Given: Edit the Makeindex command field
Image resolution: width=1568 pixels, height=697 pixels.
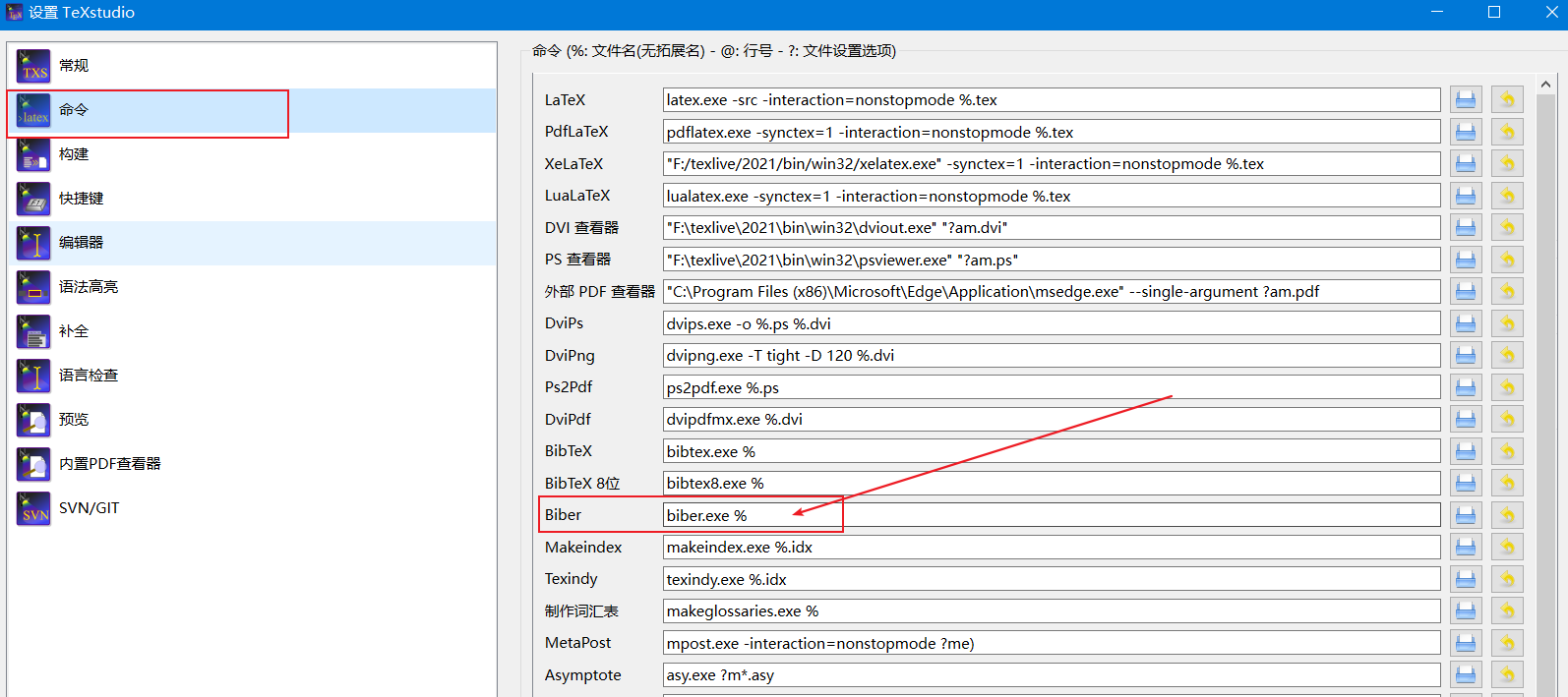Looking at the screenshot, I should tap(1052, 547).
